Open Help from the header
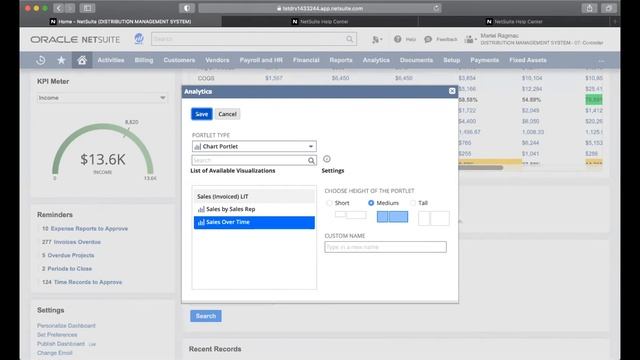Viewport: 640px width, 360px height. pos(404,39)
